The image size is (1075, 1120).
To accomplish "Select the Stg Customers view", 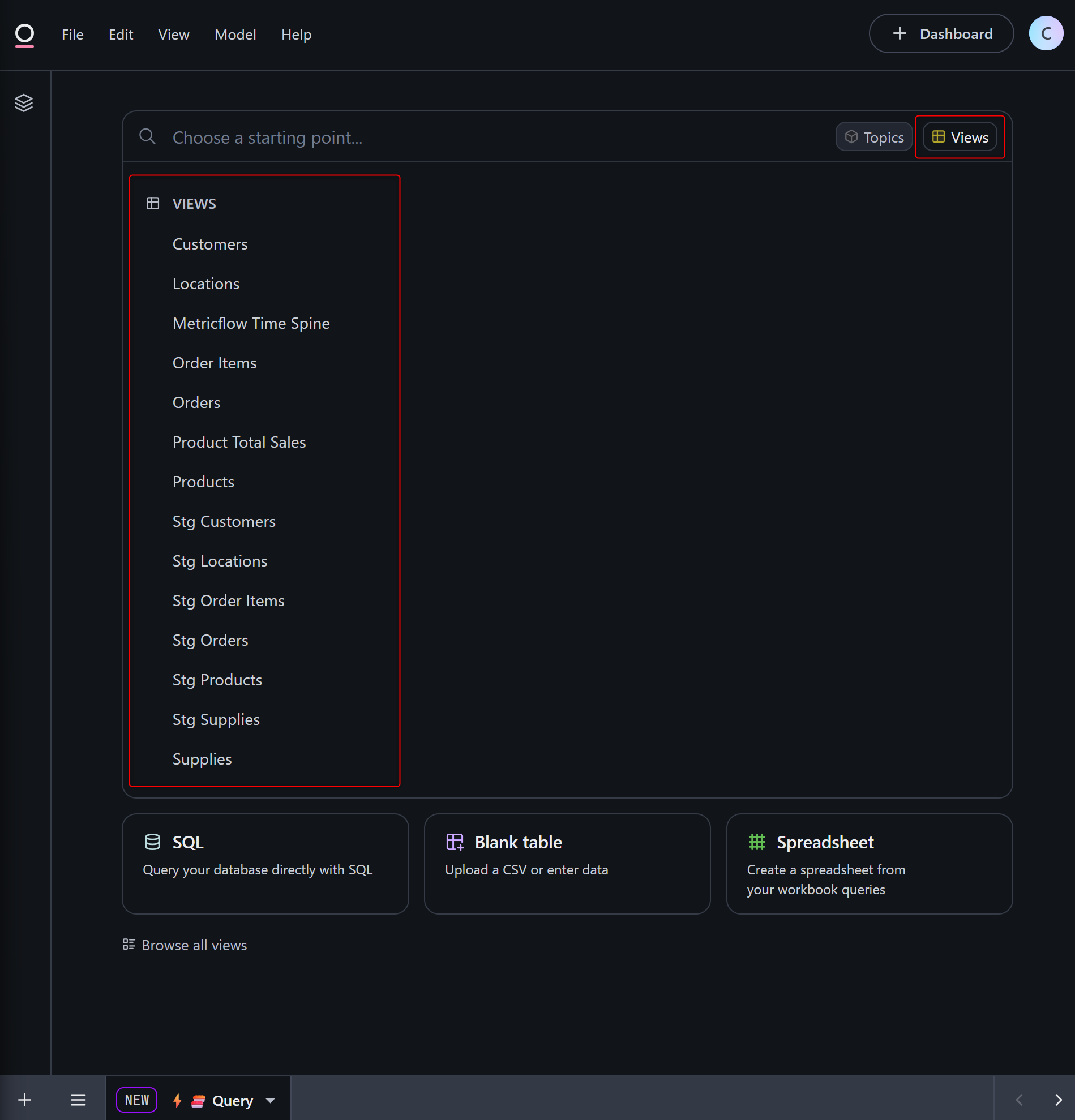I will click(x=224, y=521).
